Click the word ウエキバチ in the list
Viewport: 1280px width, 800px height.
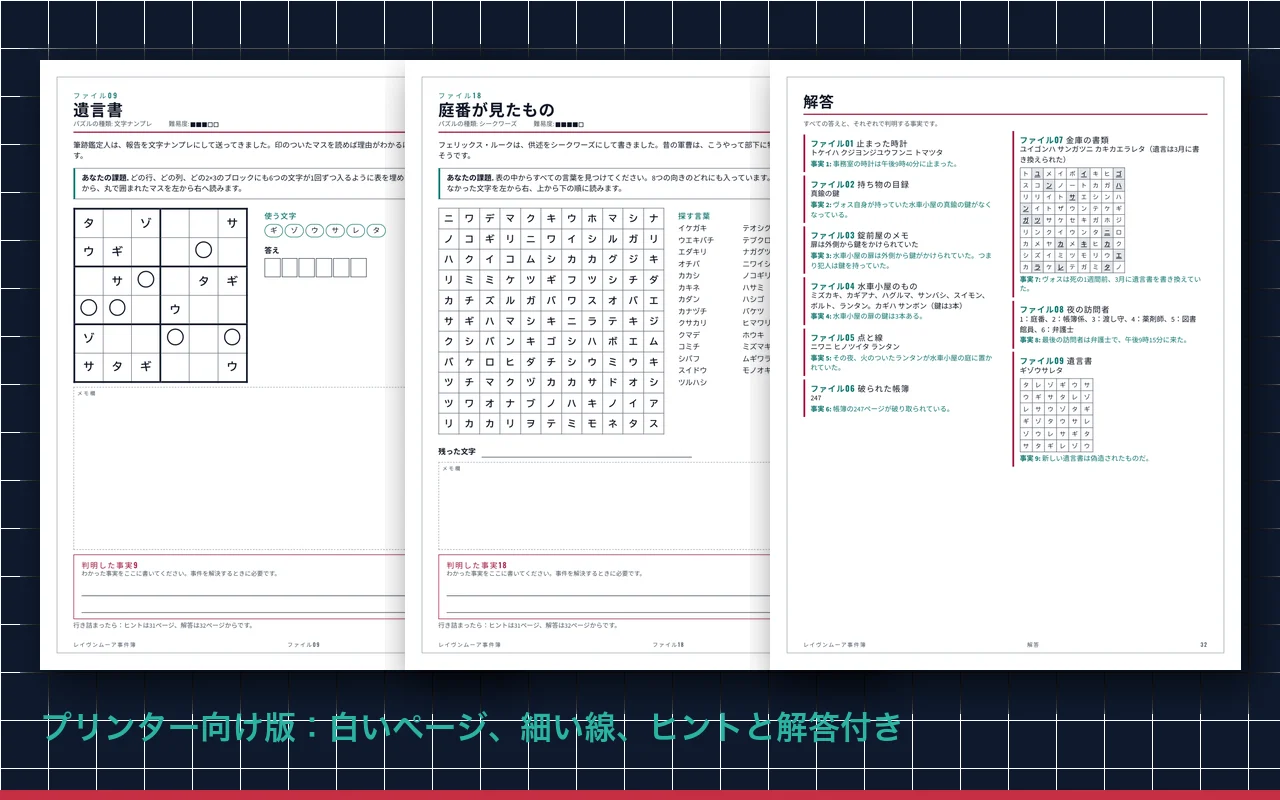(695, 240)
